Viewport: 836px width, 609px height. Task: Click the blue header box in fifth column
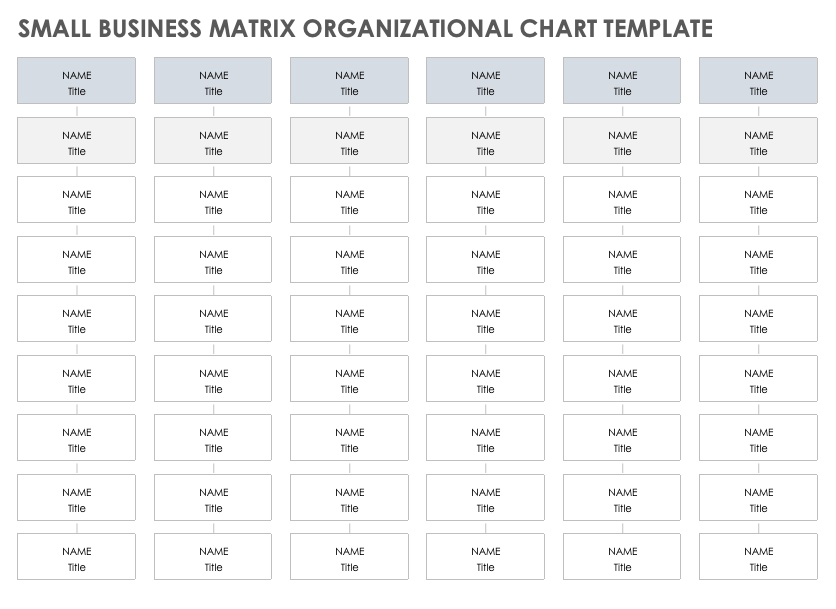(x=622, y=81)
